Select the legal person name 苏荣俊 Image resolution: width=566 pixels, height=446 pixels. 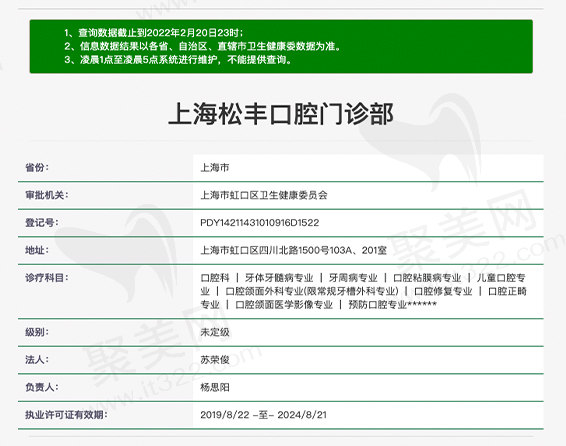[x=215, y=359]
